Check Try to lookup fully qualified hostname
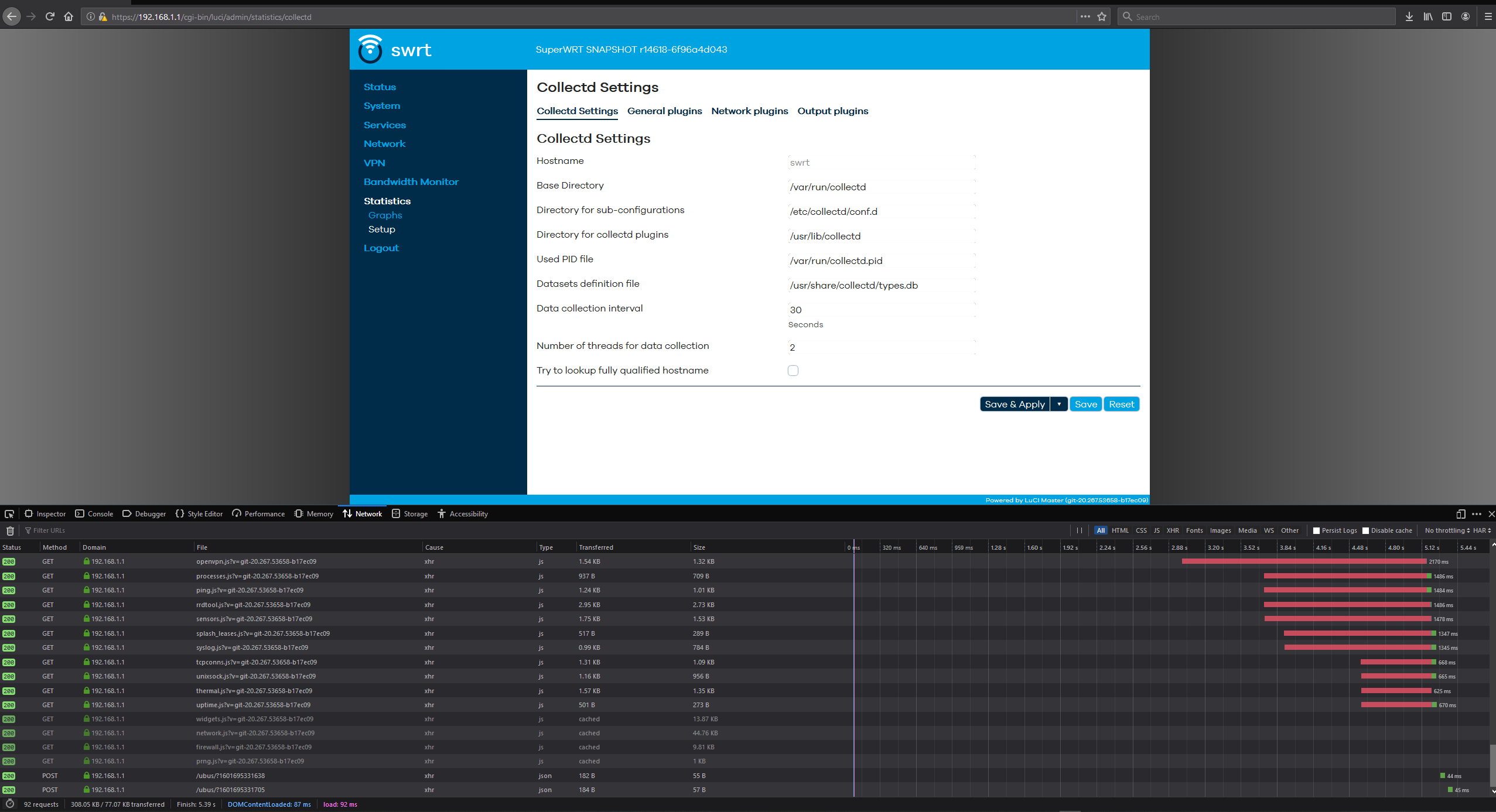The image size is (1496, 812). [793, 370]
